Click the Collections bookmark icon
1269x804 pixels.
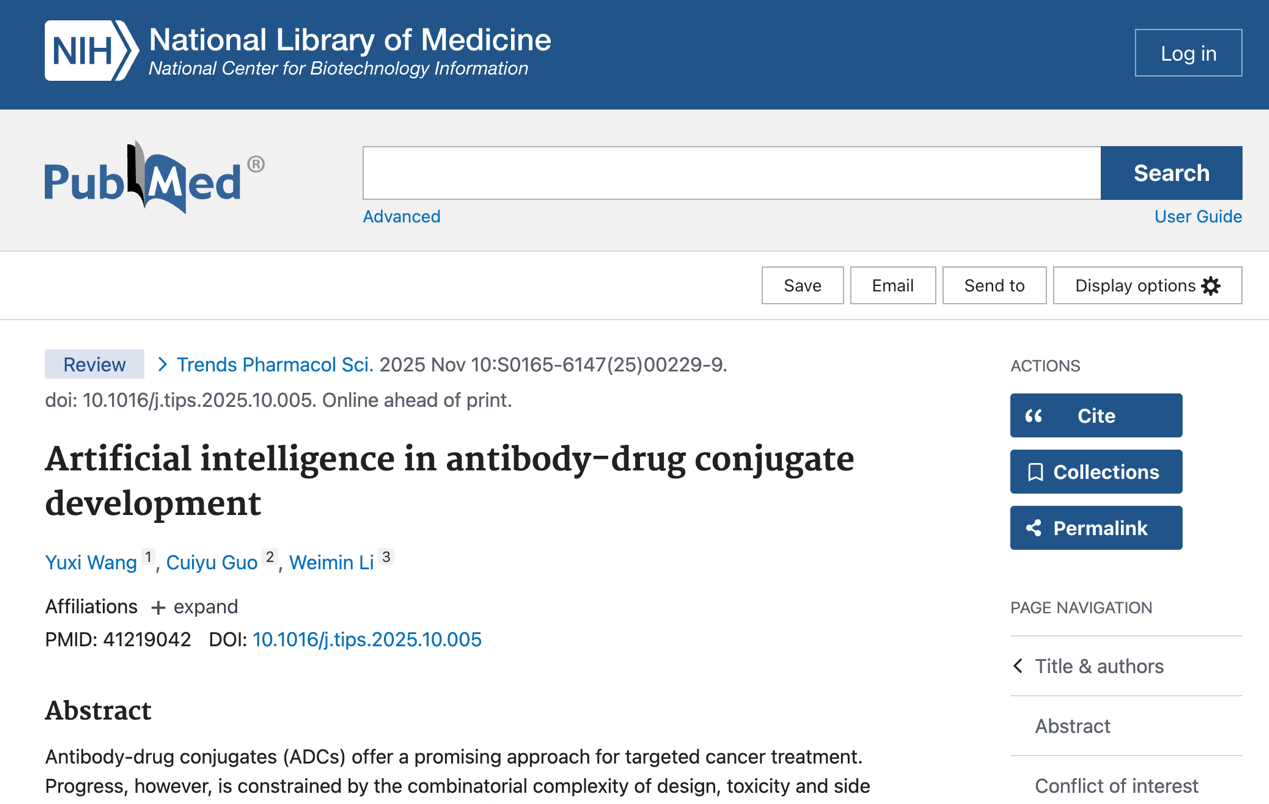[1035, 472]
